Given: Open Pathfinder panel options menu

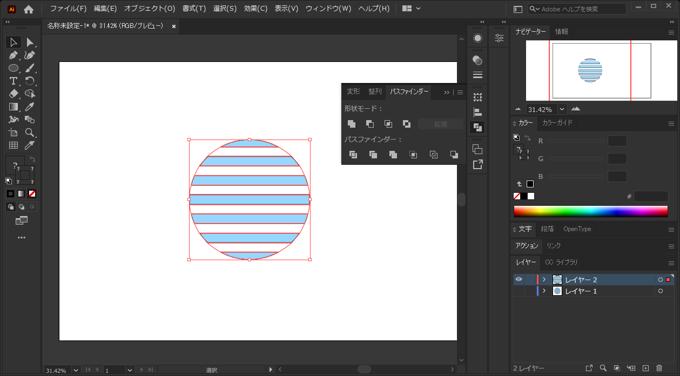Looking at the screenshot, I should pos(460,92).
